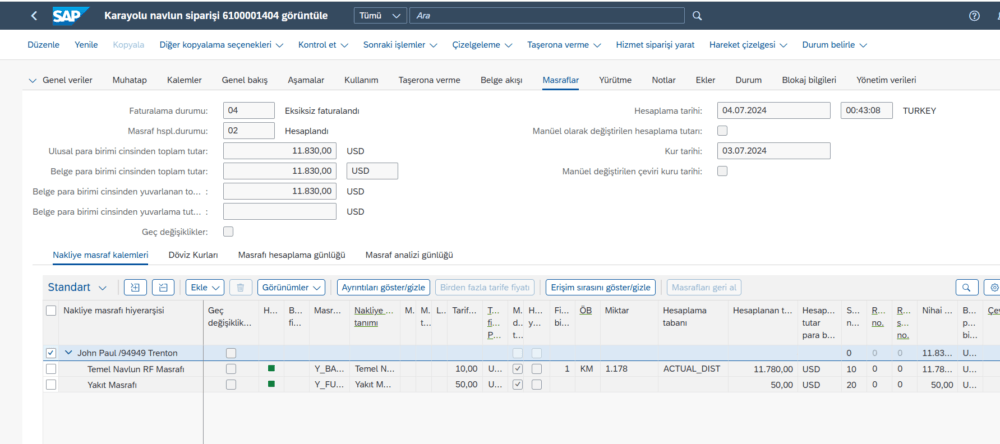This screenshot has height=444, width=1000.
Task: Open the Tümü search scope dropdown
Action: [x=380, y=15]
